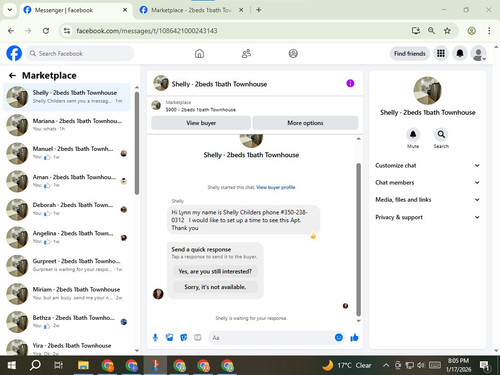Open Mariana chat in list
The height and width of the screenshot is (375, 500).
(67, 125)
